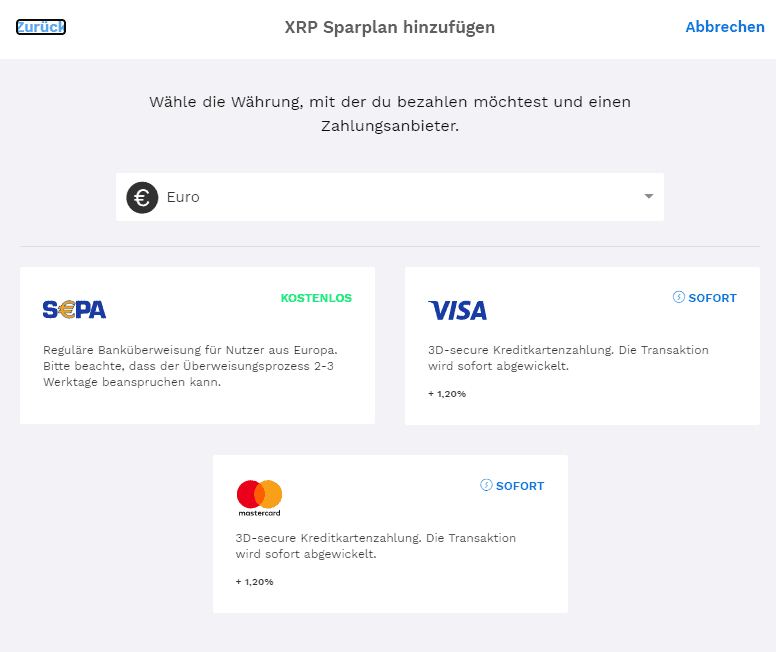Viewport: 776px width, 652px height.
Task: Click the + 1,20% fee on the VISA card
Action: click(x=447, y=394)
